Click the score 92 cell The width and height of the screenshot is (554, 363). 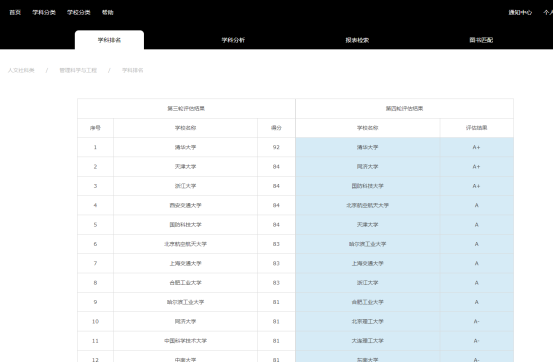pos(276,147)
